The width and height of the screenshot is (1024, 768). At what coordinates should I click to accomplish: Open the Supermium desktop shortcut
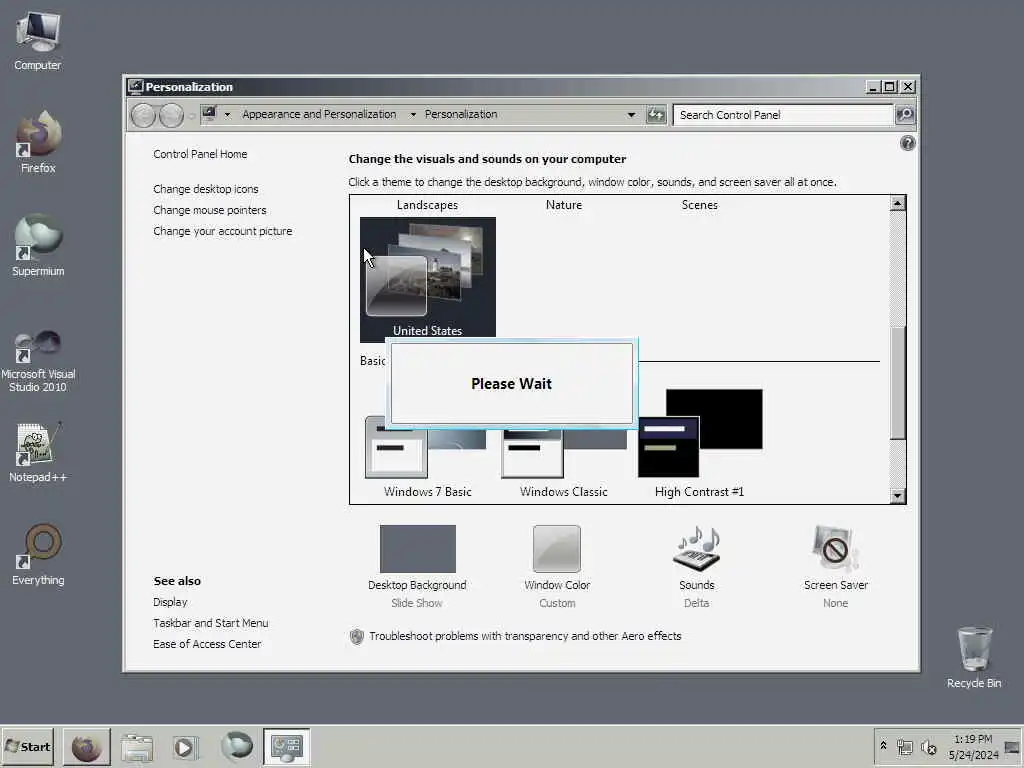coord(38,246)
